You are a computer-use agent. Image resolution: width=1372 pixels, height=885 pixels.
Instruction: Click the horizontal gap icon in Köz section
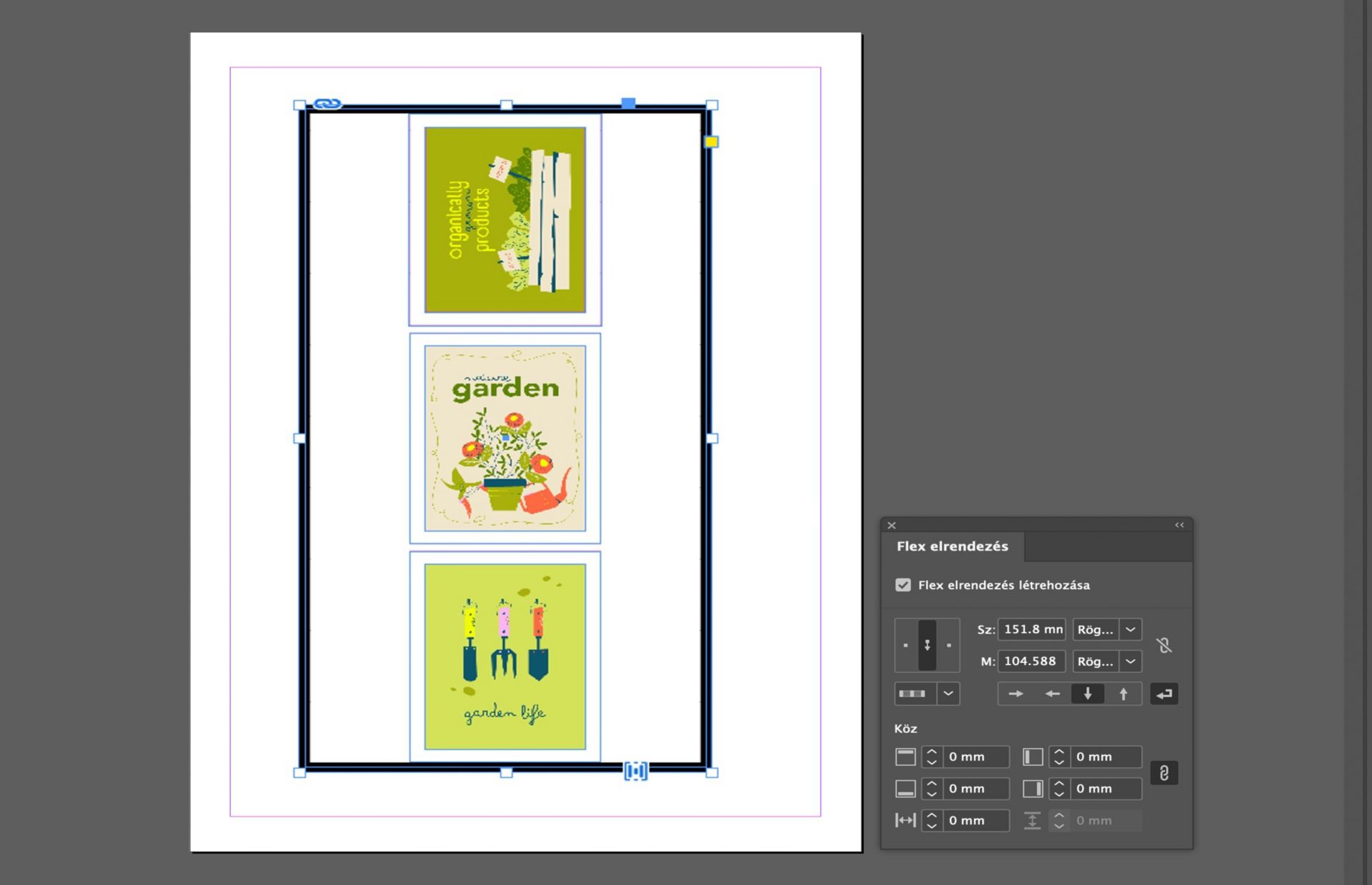coord(906,820)
